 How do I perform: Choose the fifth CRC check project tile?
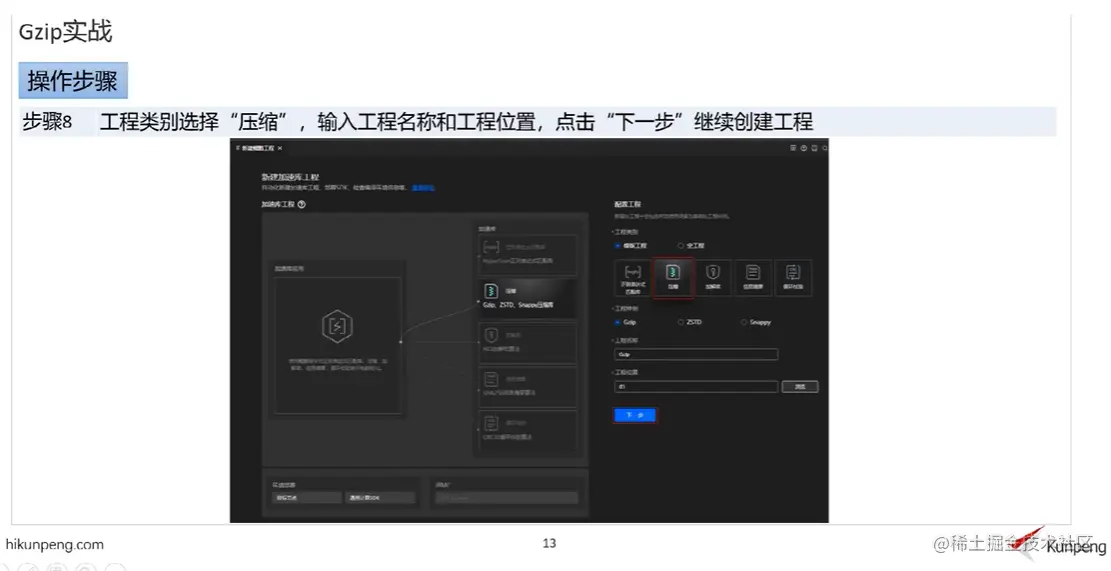(x=793, y=278)
